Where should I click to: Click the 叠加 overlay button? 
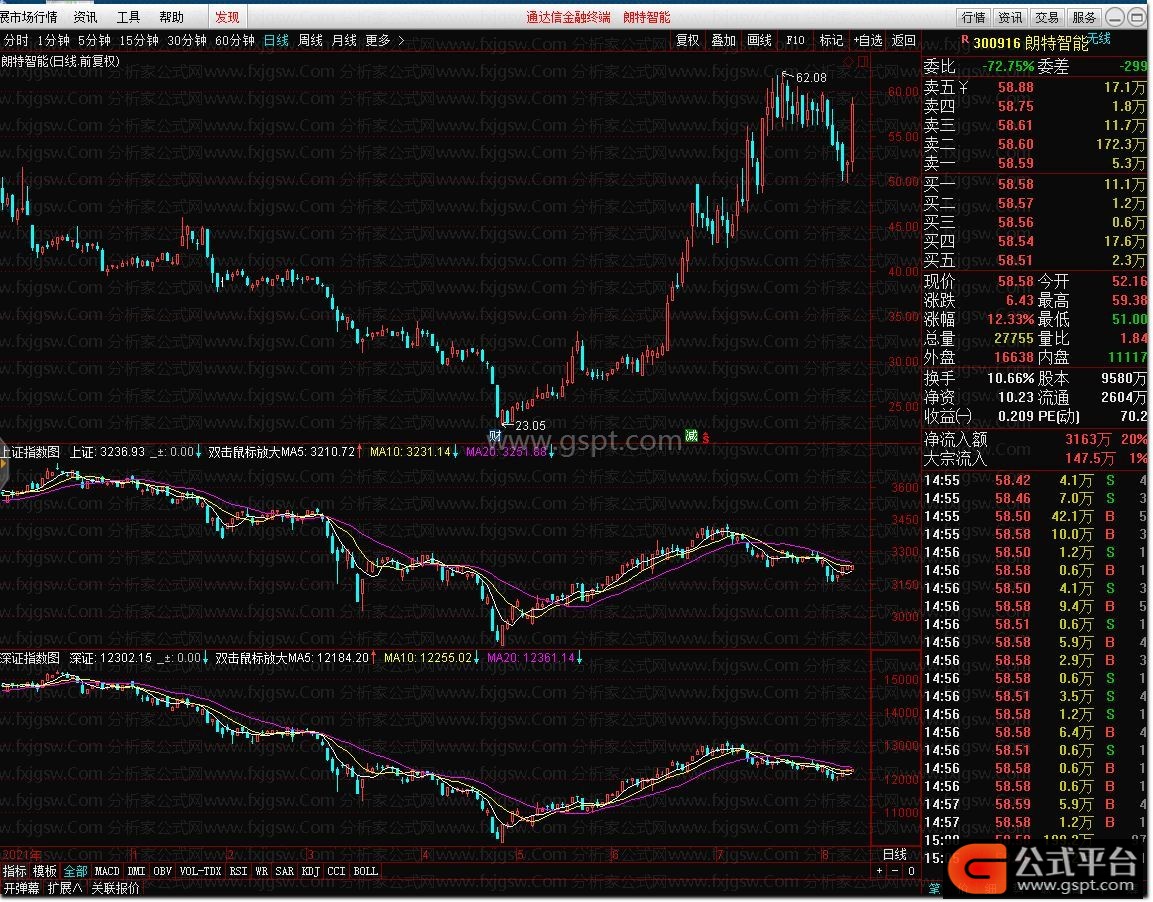tap(724, 40)
